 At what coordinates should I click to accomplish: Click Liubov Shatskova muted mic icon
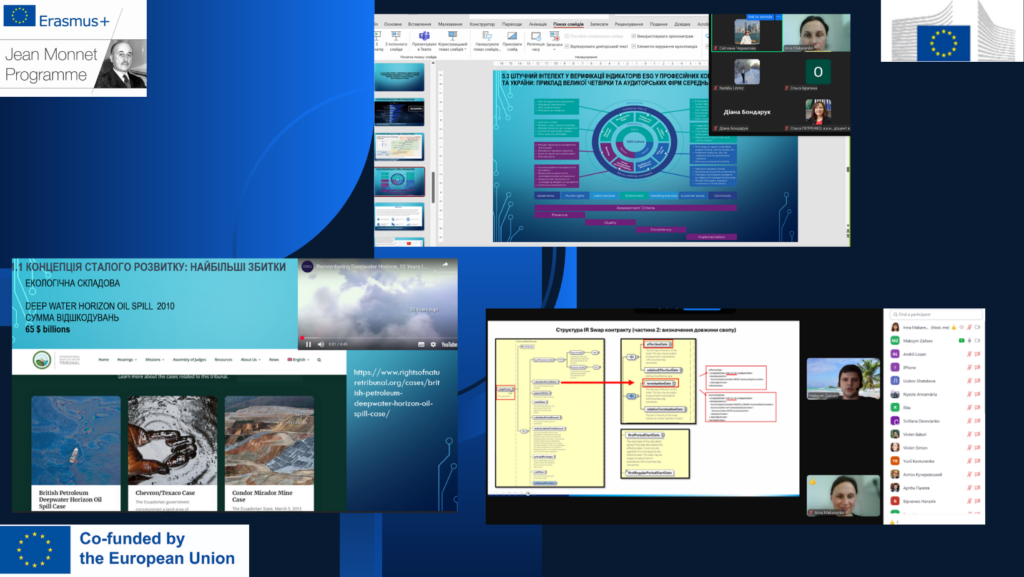click(x=969, y=381)
